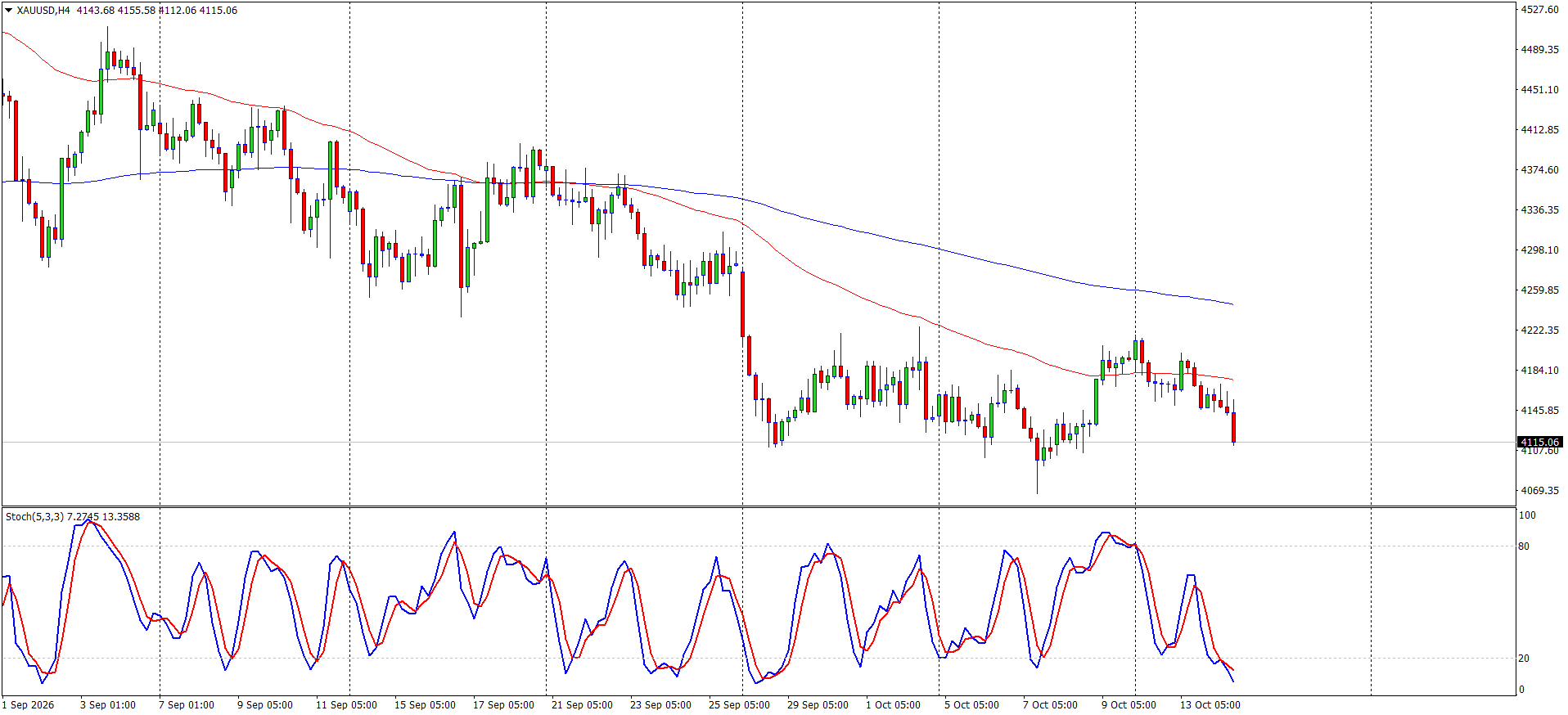Click the 23 Sep 05:00 time label
The height and width of the screenshot is (715, 1568).
[660, 705]
